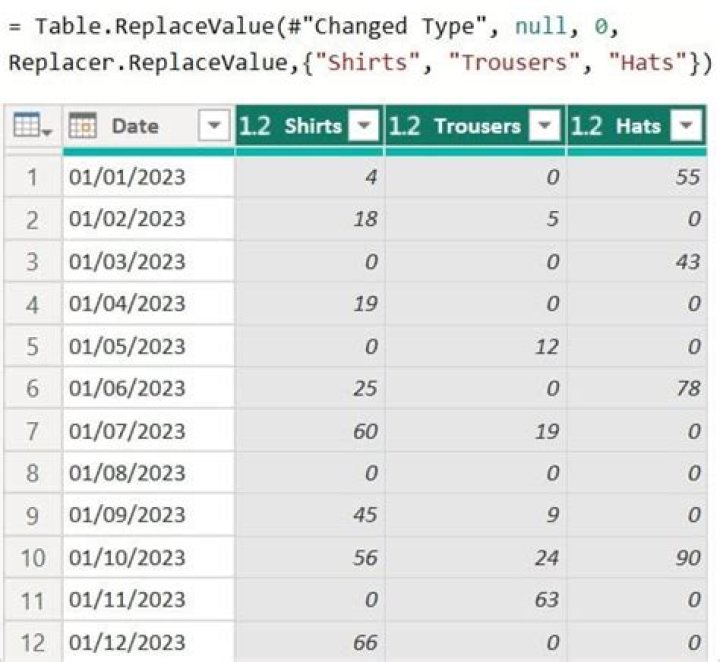Open the Shirts column filter dropdown
Screen dimensions: 720x662
[x=364, y=125]
